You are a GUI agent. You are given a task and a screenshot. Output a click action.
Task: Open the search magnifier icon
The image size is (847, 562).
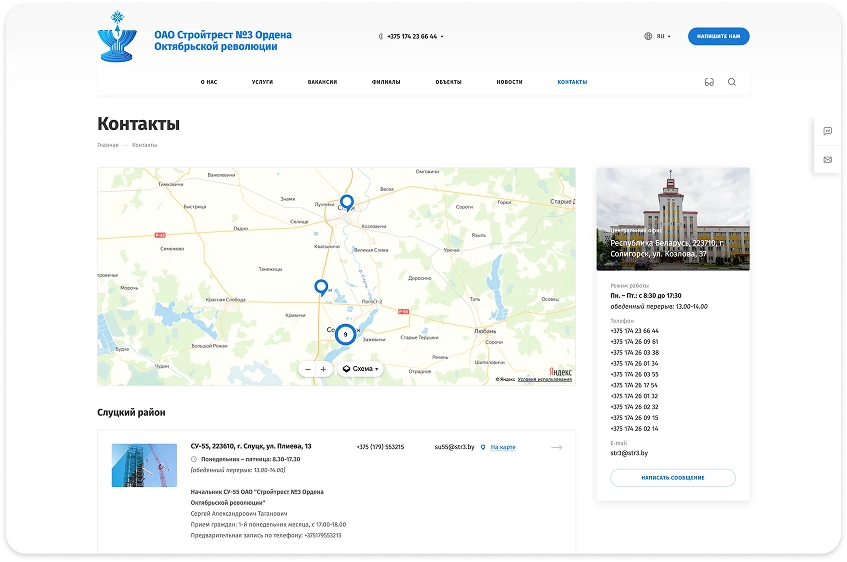tap(731, 82)
